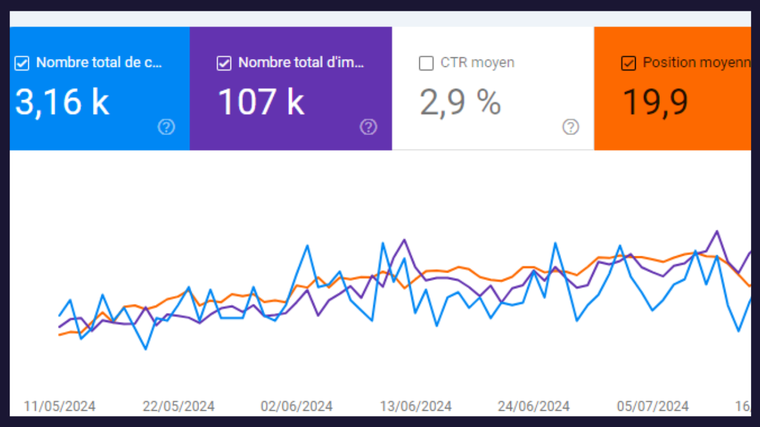
Task: Click the 05/07/2024 date on the axis
Action: 652,406
